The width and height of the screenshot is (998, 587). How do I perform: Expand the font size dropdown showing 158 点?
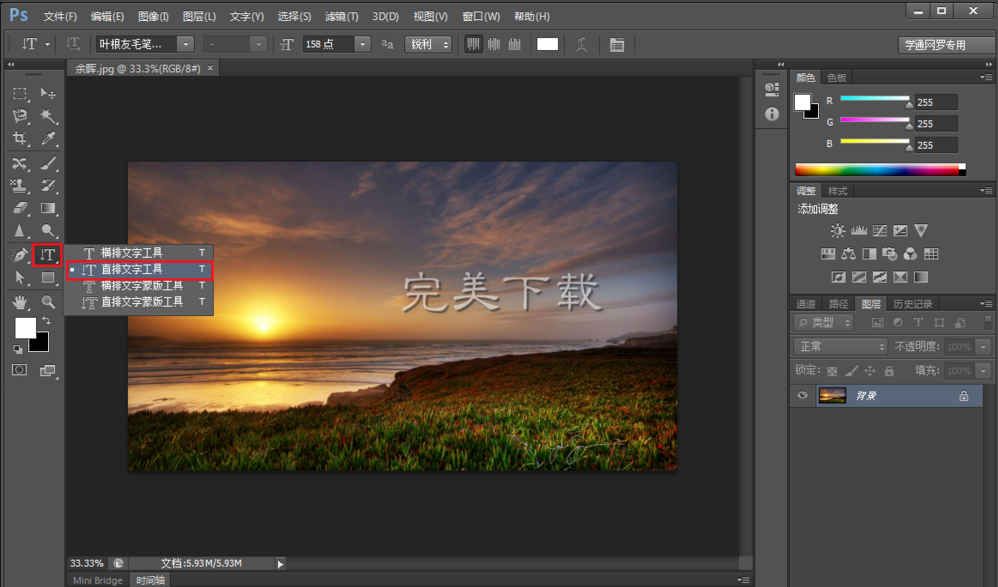[x=361, y=44]
